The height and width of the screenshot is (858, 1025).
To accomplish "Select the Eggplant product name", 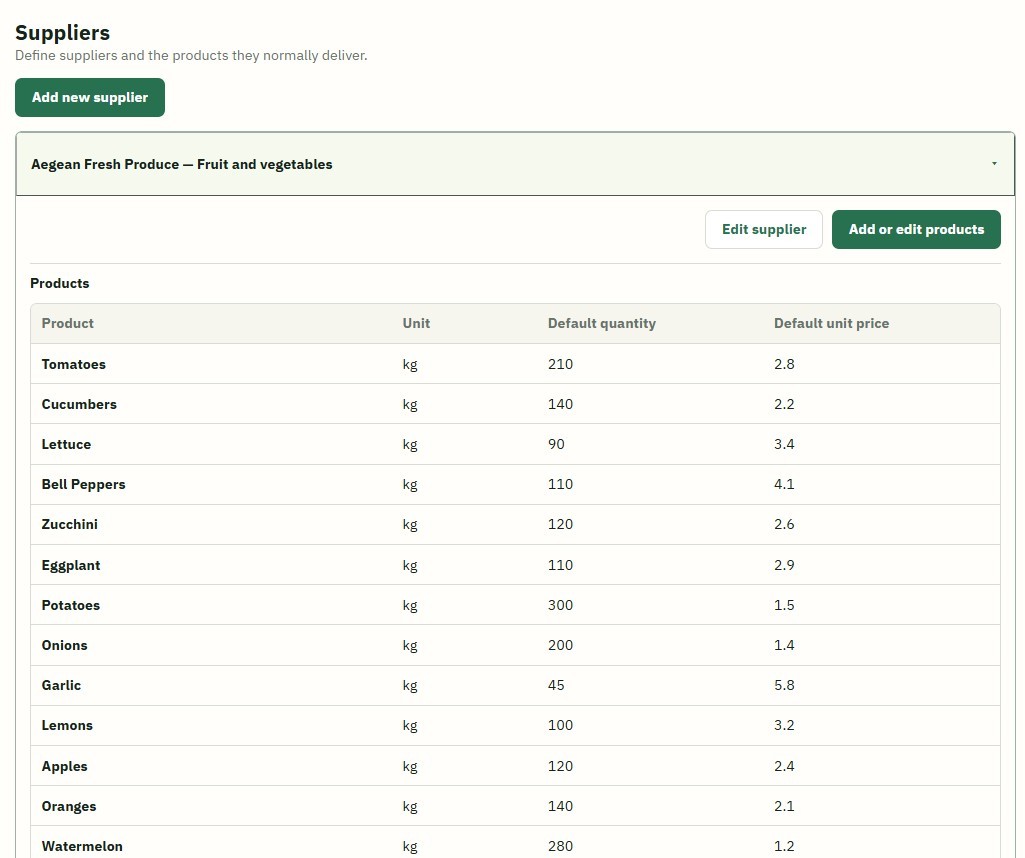I will (71, 565).
